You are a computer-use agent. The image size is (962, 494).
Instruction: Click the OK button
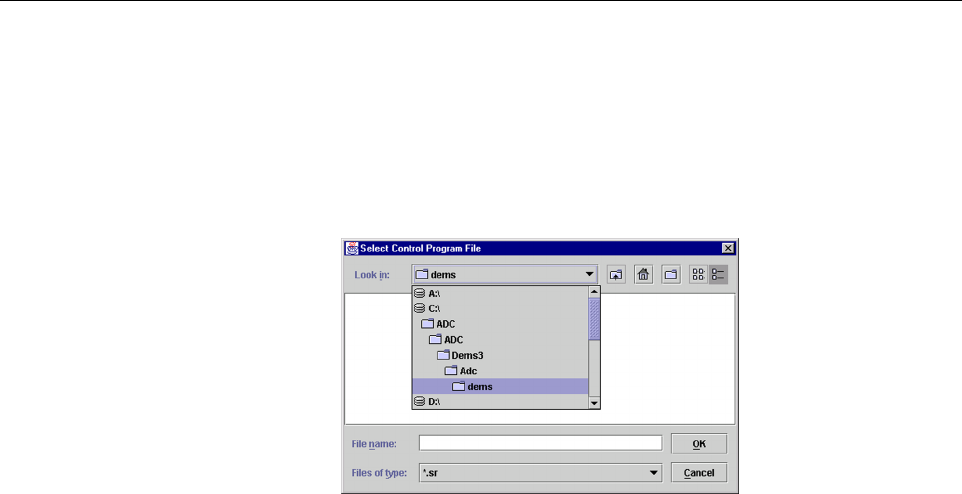pyautogui.click(x=699, y=444)
